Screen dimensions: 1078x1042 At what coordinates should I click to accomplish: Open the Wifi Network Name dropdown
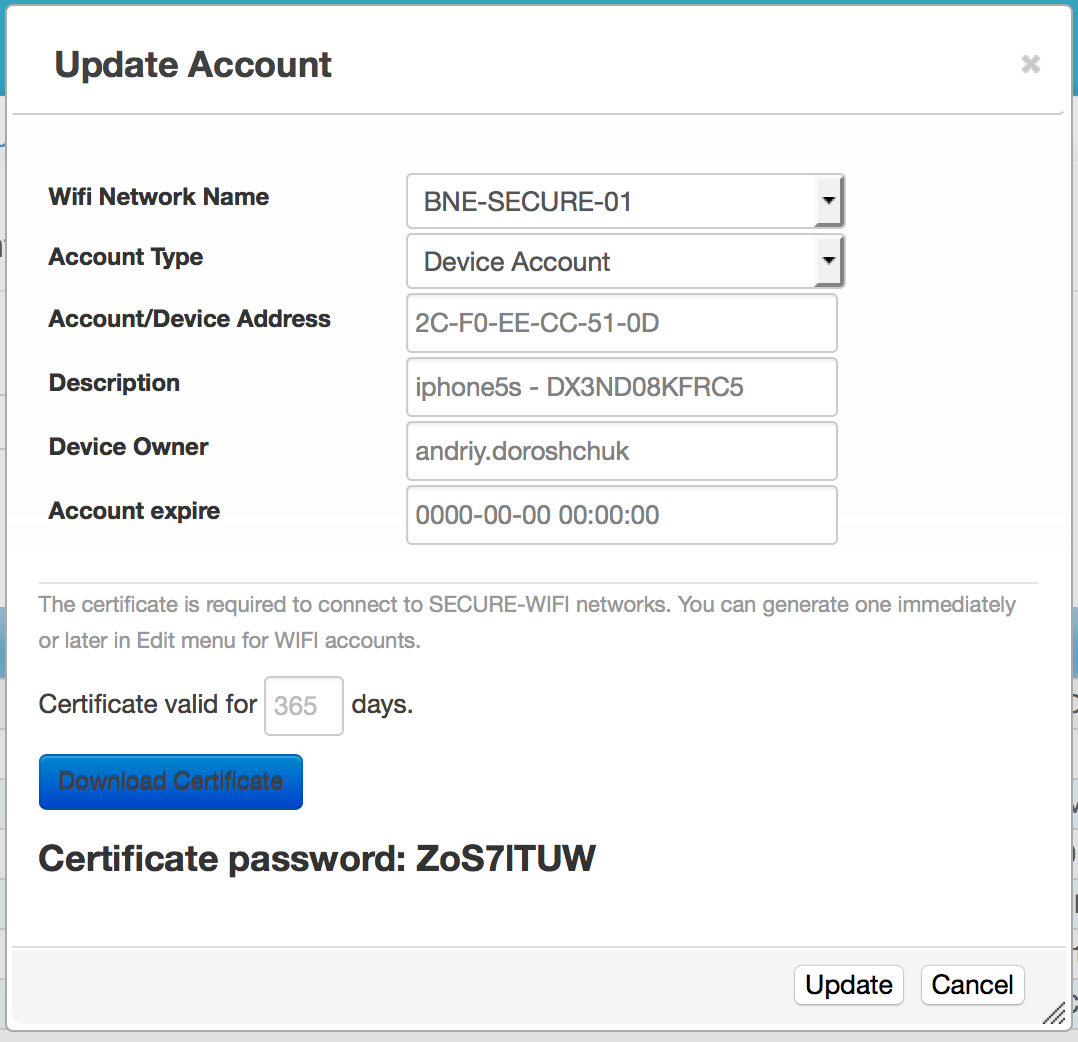pos(626,201)
